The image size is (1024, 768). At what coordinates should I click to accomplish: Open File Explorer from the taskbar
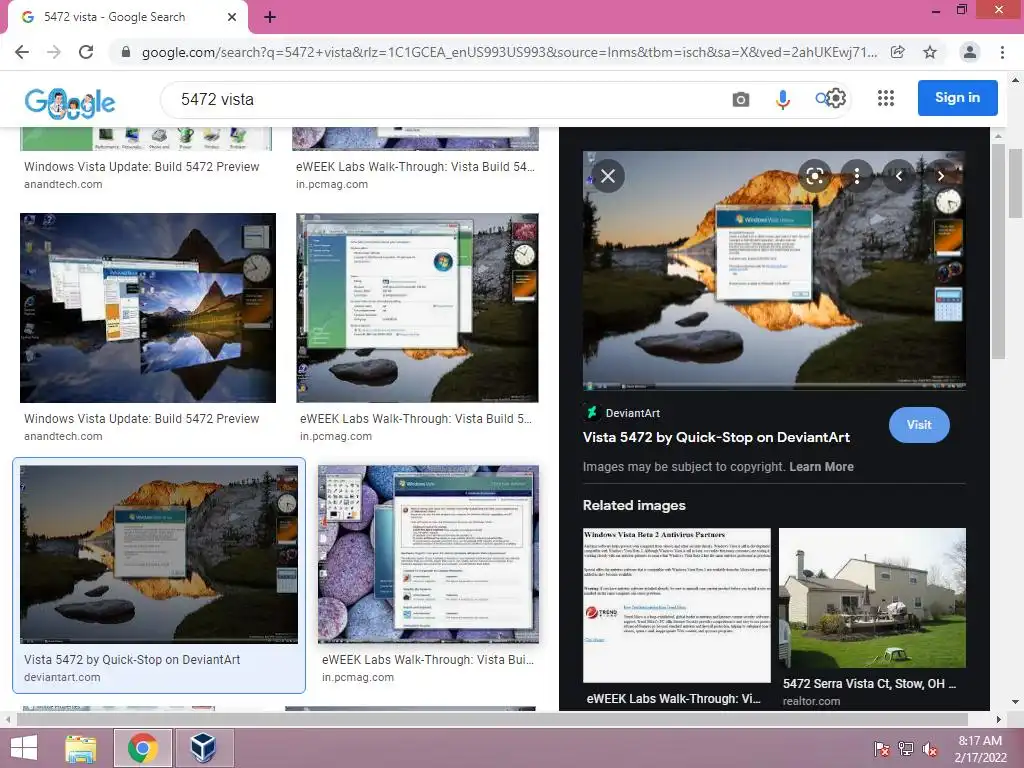click(x=81, y=748)
